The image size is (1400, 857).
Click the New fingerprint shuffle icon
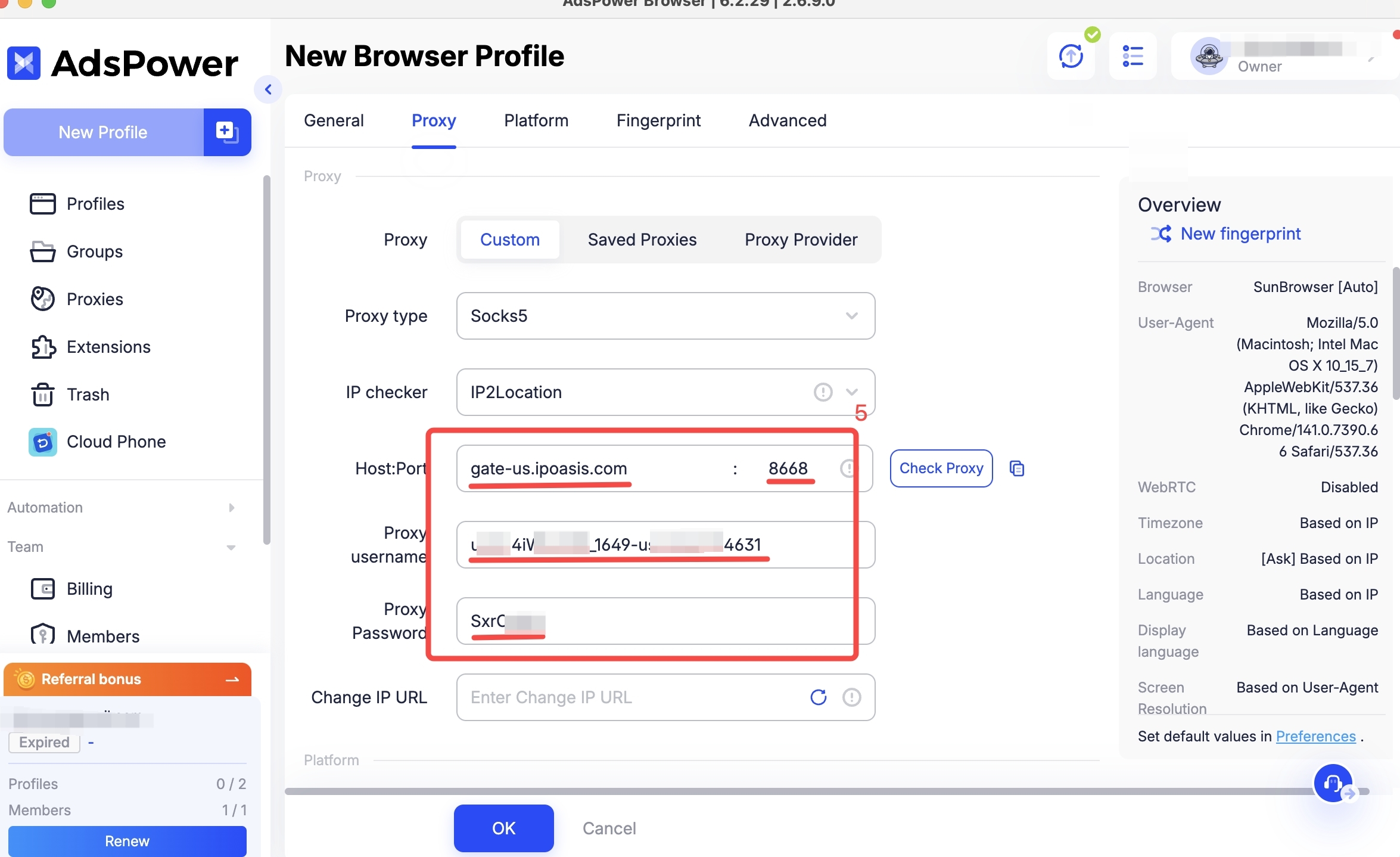pos(1161,234)
